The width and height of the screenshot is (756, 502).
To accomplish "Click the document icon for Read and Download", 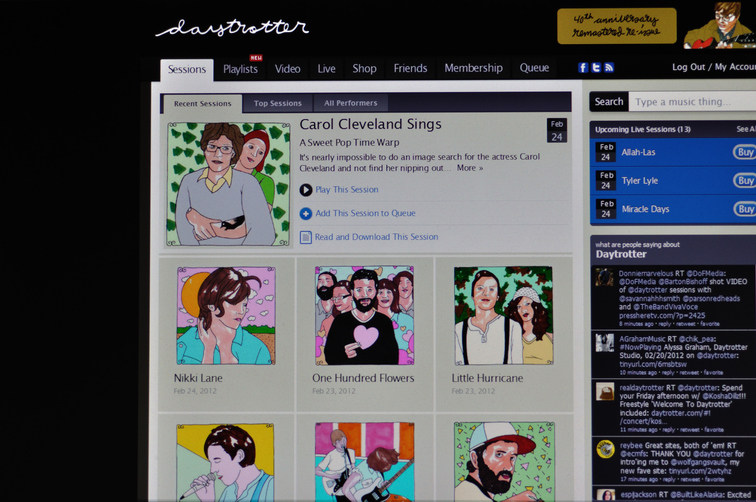I will [x=306, y=237].
